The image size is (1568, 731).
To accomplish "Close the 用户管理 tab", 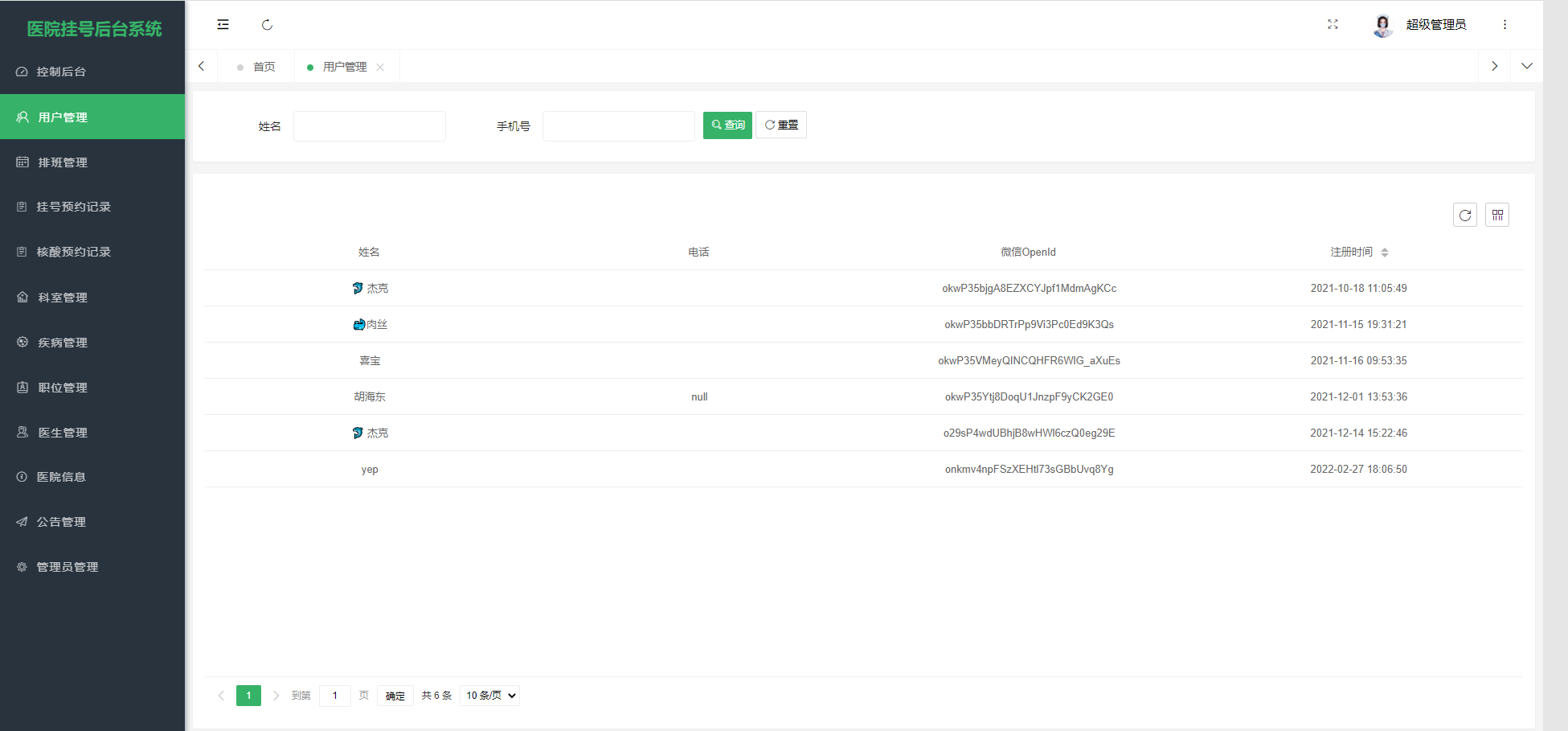I will pos(380,68).
